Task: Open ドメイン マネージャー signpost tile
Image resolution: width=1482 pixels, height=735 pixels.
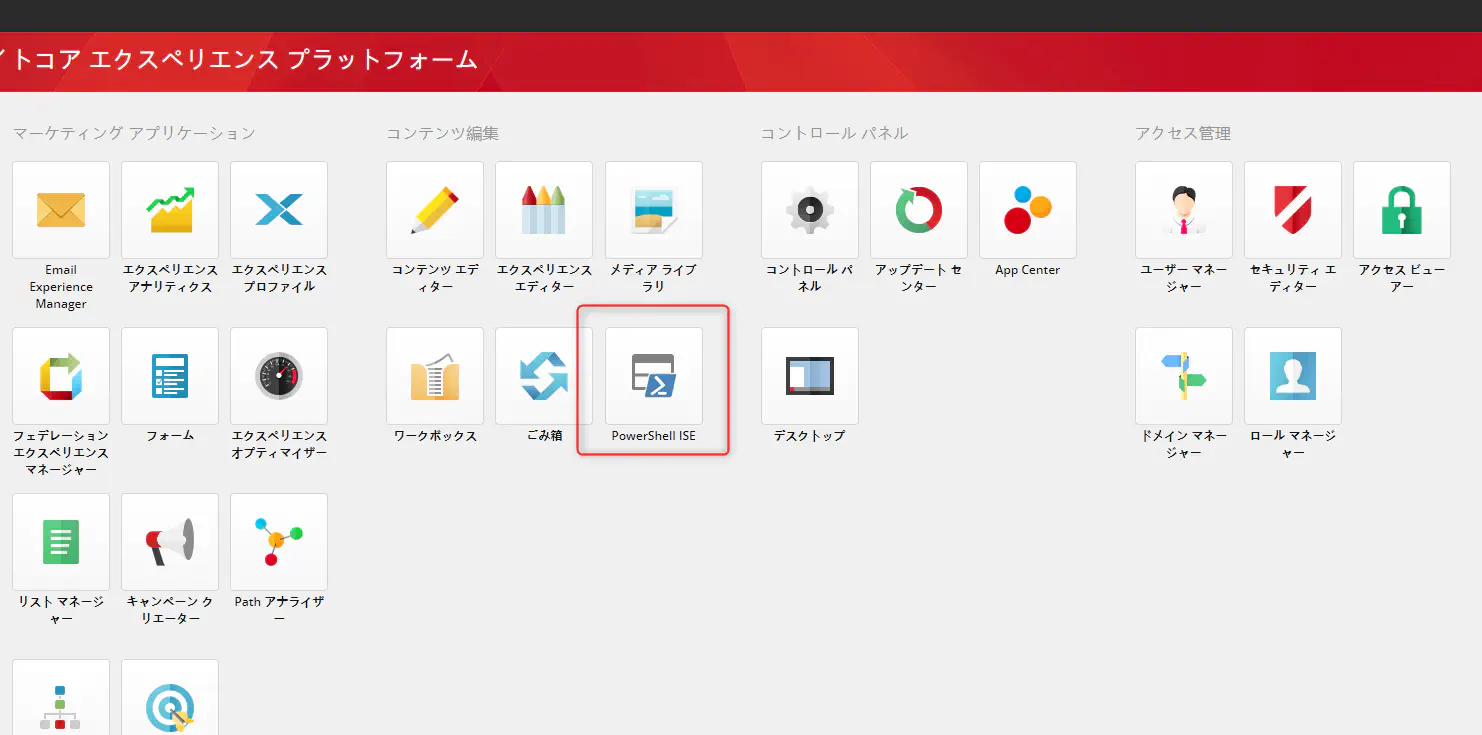Action: [1184, 376]
